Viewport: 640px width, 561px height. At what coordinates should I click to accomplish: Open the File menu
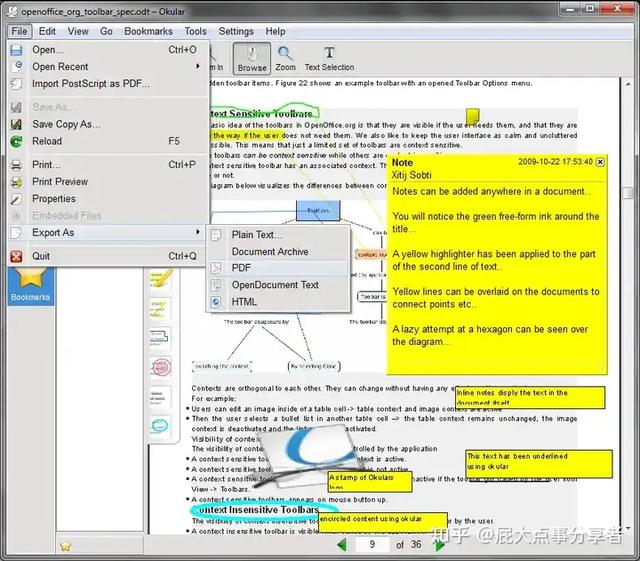19,31
